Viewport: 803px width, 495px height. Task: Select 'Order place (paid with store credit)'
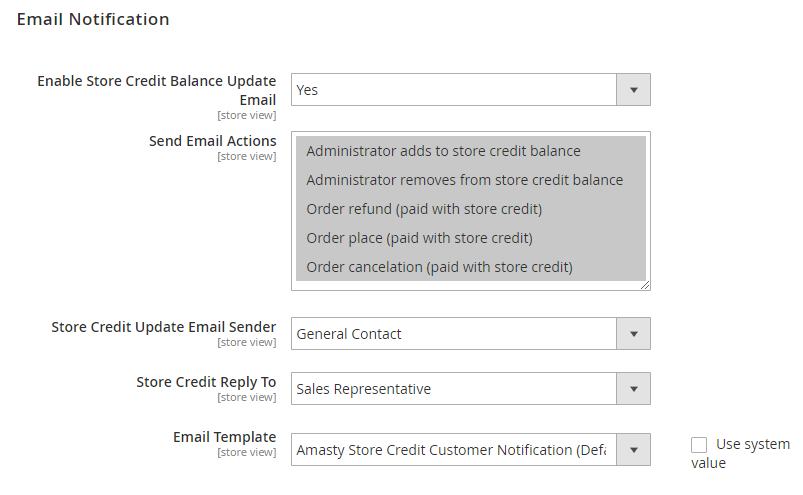tap(419, 238)
